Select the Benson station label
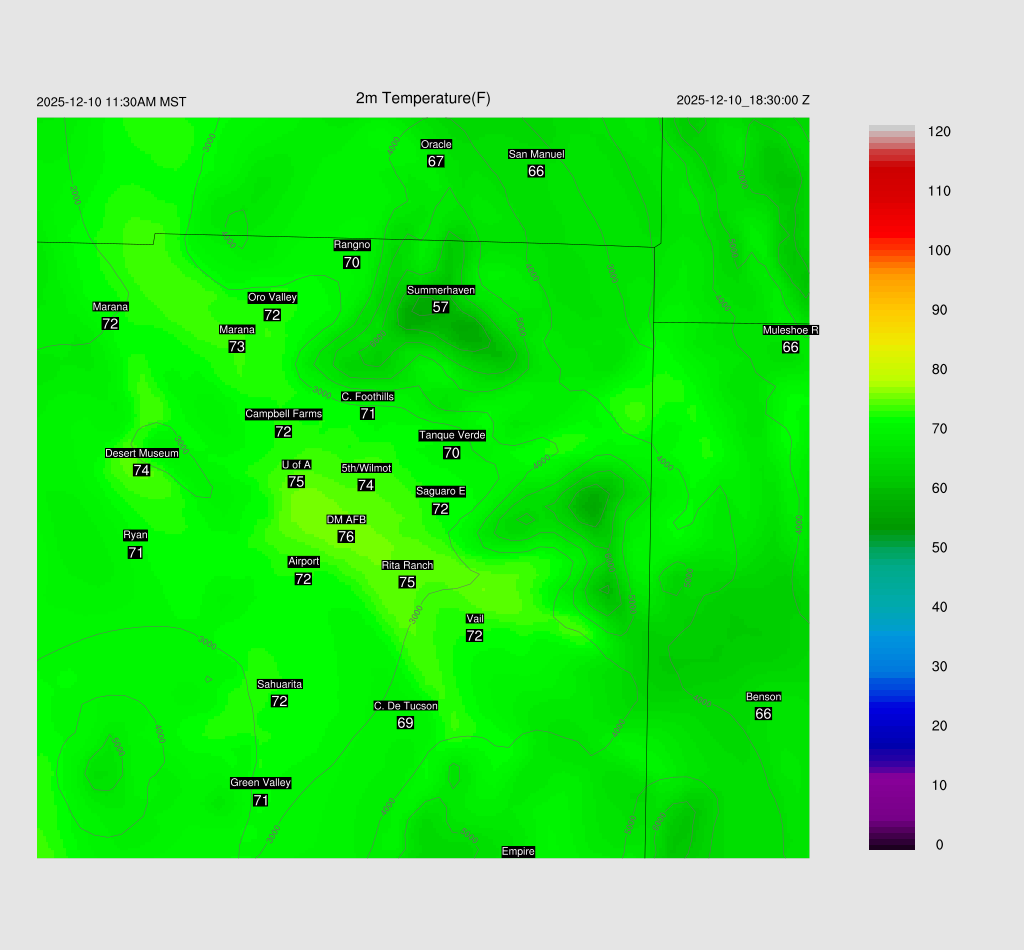The width and height of the screenshot is (1024, 950). click(763, 696)
